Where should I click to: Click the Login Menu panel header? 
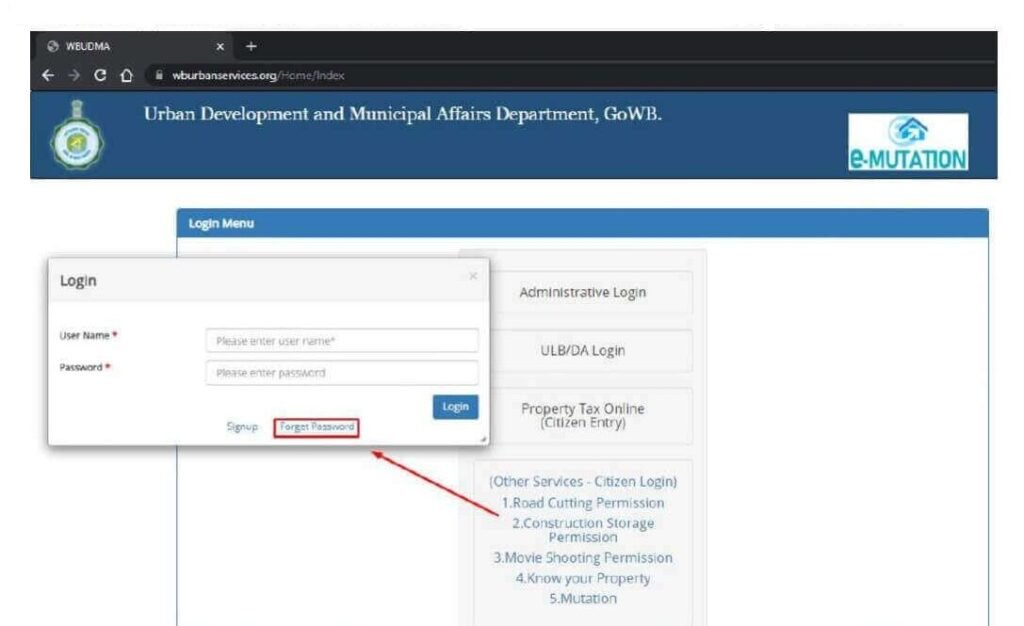click(x=583, y=223)
